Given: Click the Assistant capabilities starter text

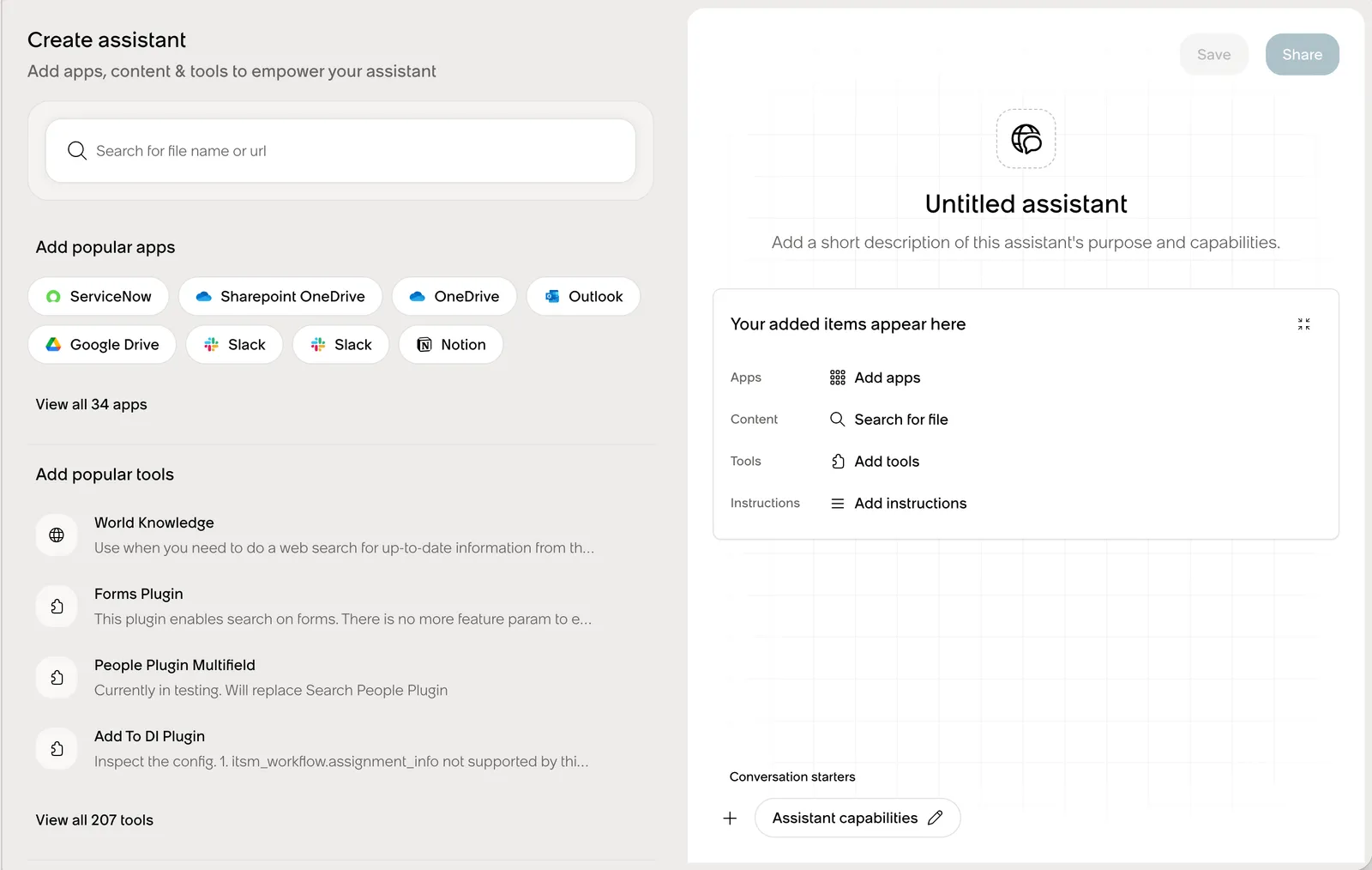Looking at the screenshot, I should [845, 819].
